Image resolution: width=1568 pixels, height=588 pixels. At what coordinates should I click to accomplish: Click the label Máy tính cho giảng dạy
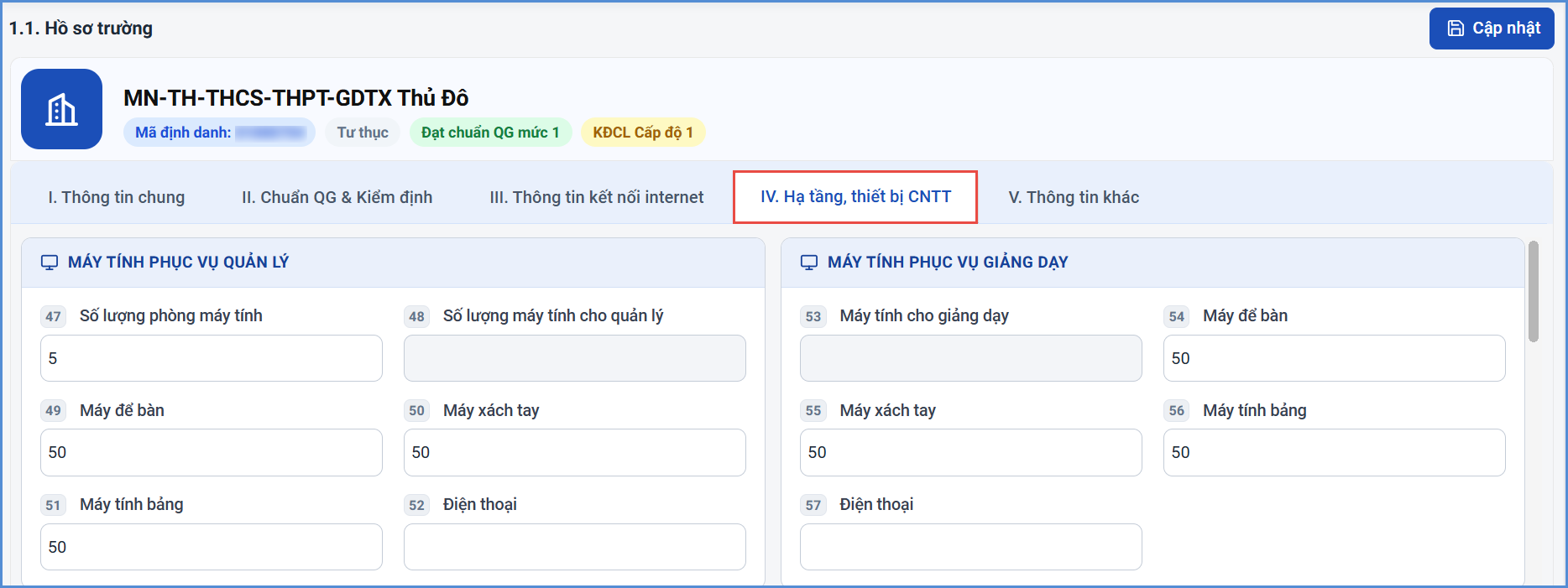[924, 316]
